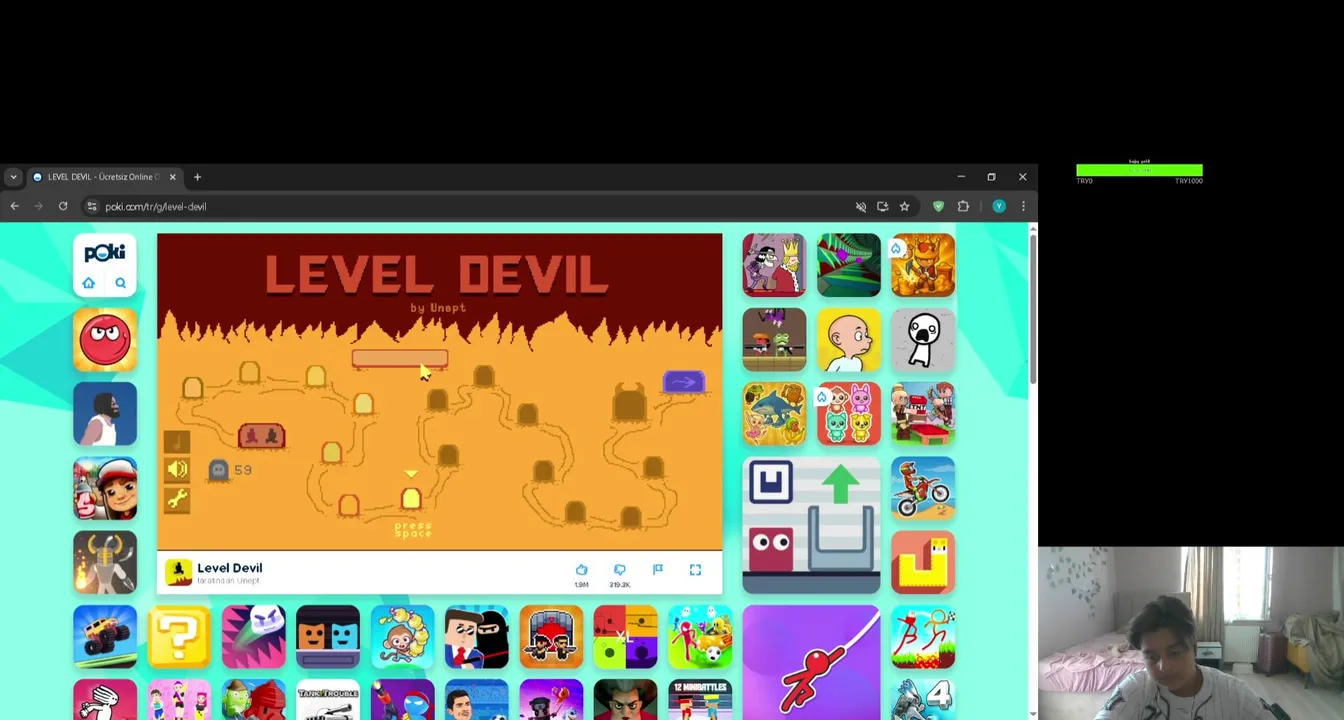Select the two-player door on the map

point(262,436)
